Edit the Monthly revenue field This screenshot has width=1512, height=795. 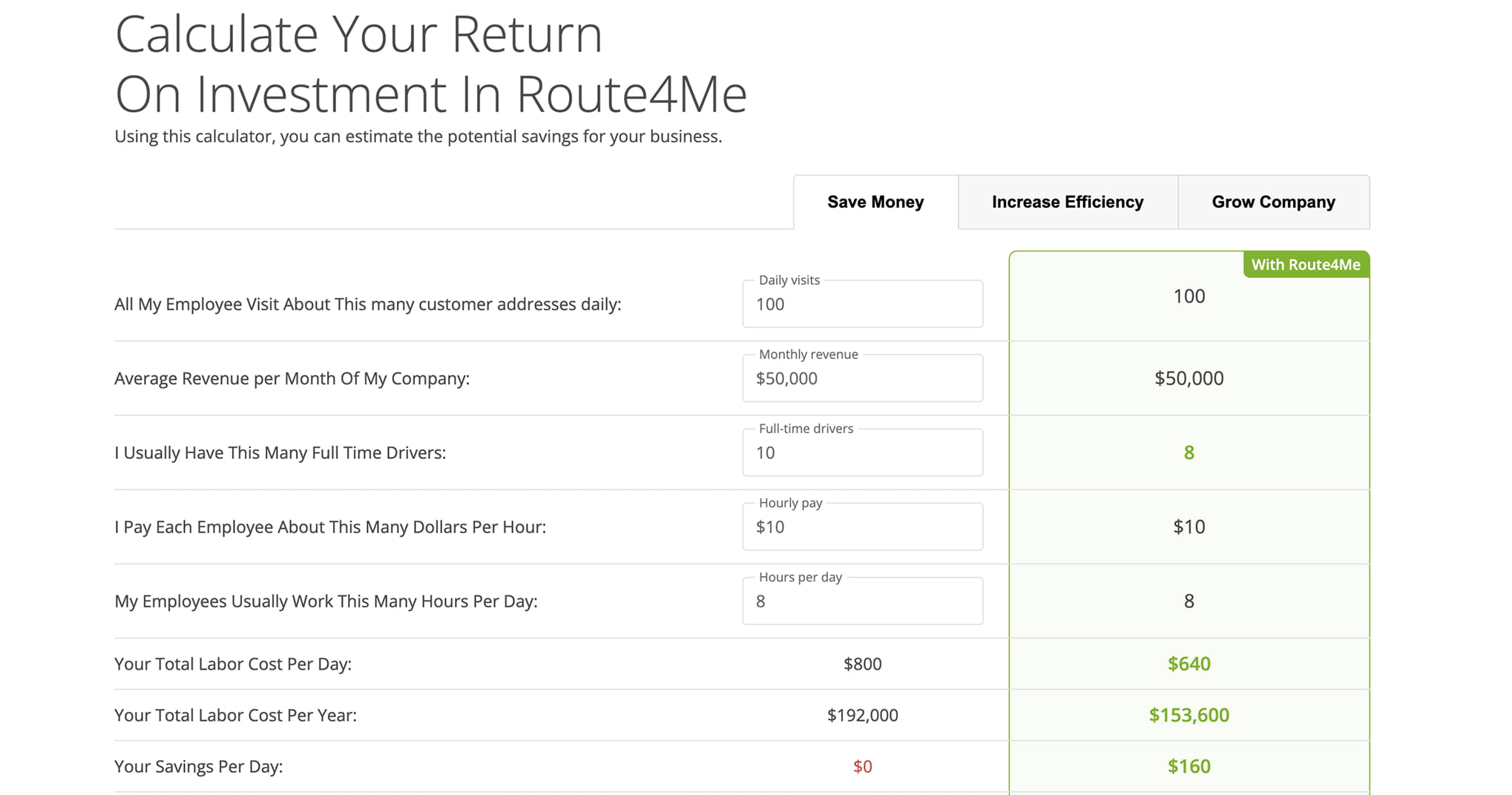[x=862, y=378]
